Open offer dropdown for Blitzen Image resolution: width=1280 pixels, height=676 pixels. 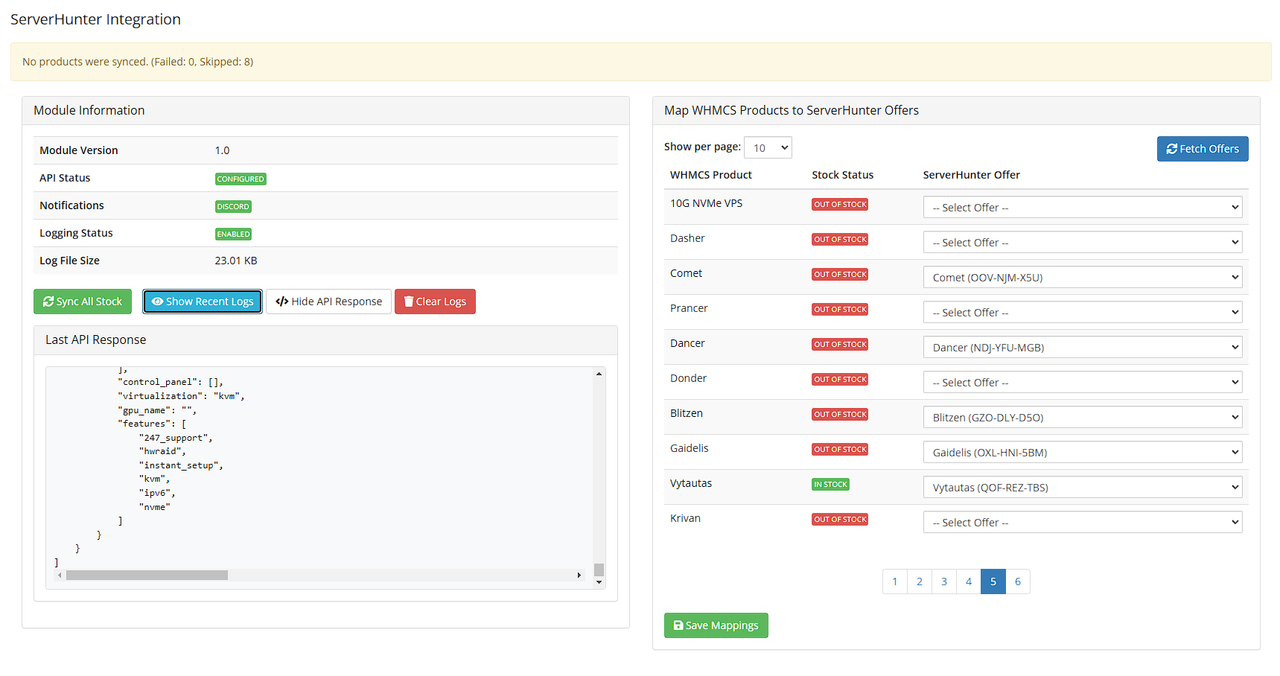coord(1083,417)
